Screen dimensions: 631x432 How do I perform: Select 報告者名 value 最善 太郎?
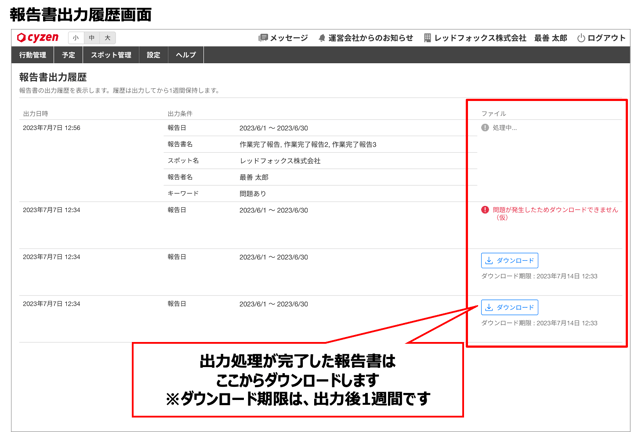pos(254,177)
